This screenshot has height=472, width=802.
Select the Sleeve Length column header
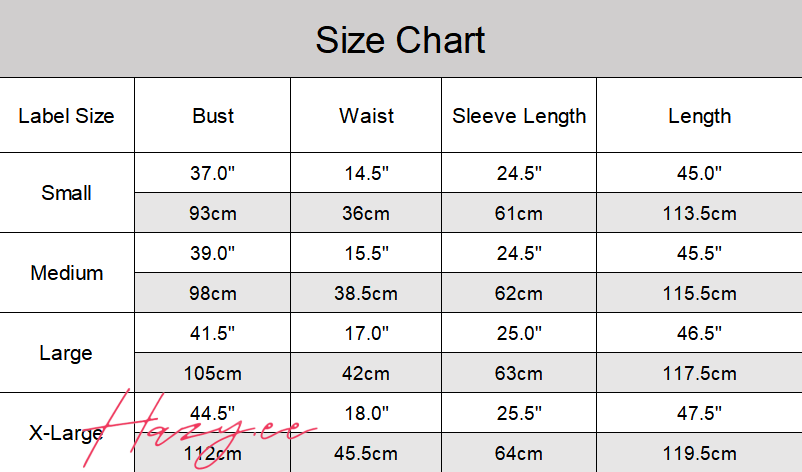(x=519, y=116)
